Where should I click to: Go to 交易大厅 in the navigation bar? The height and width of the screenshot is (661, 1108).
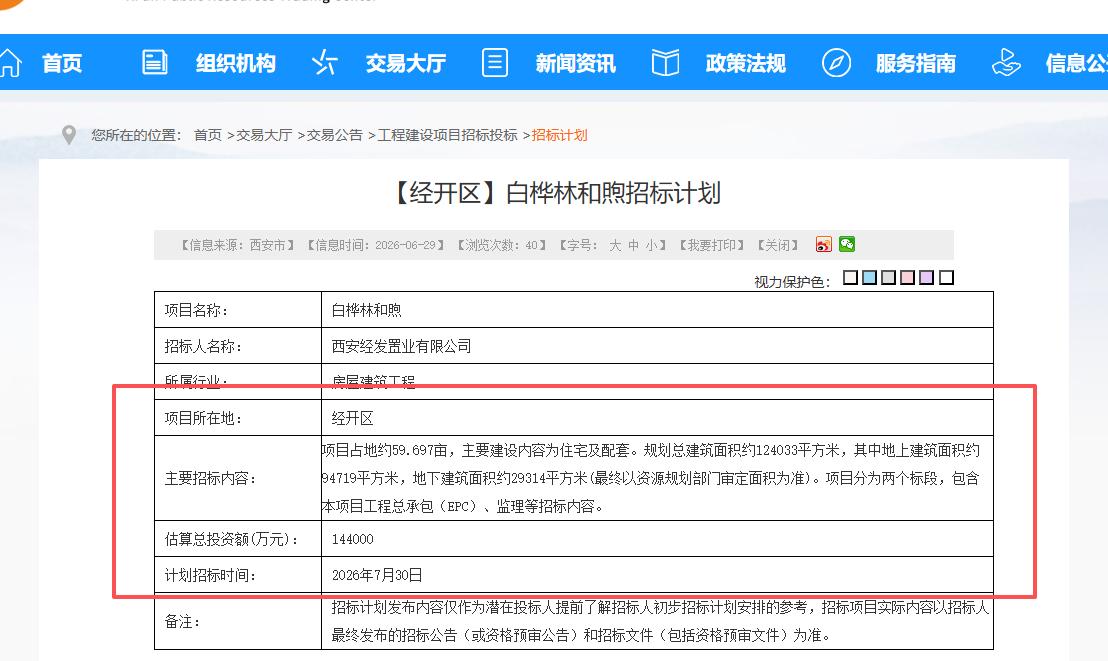(x=406, y=63)
